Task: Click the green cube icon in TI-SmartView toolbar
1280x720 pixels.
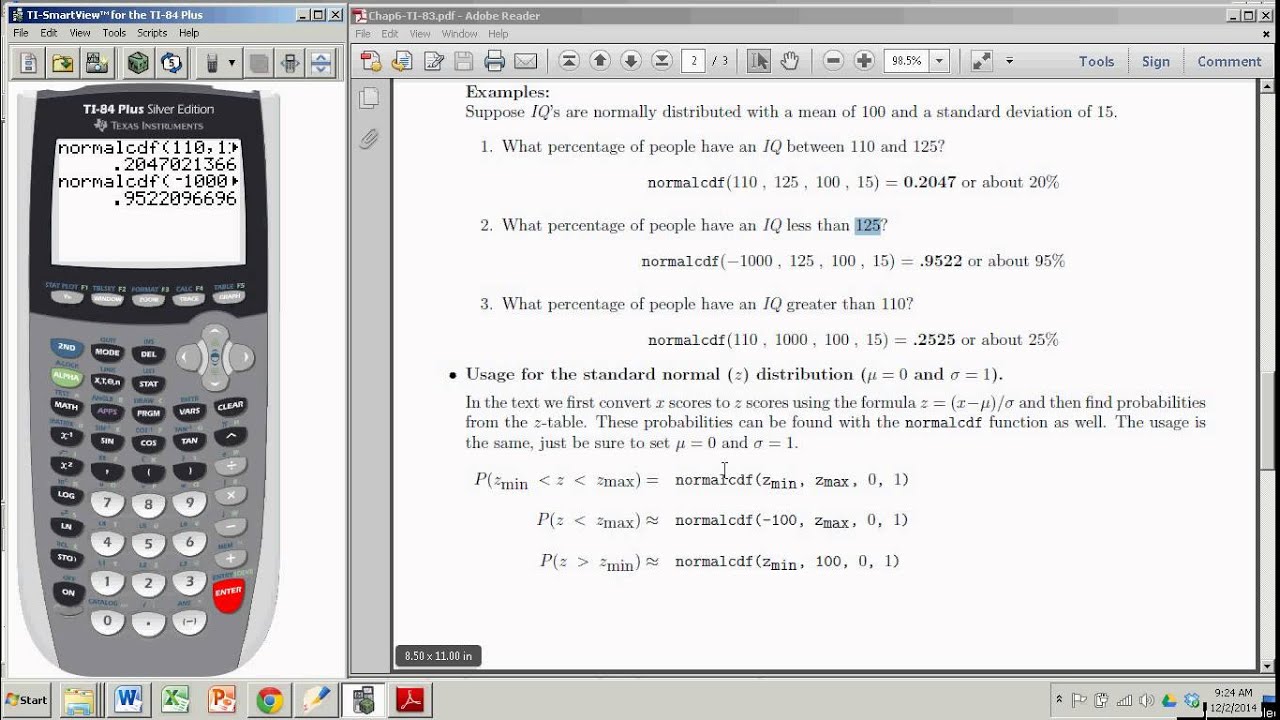Action: (x=138, y=63)
